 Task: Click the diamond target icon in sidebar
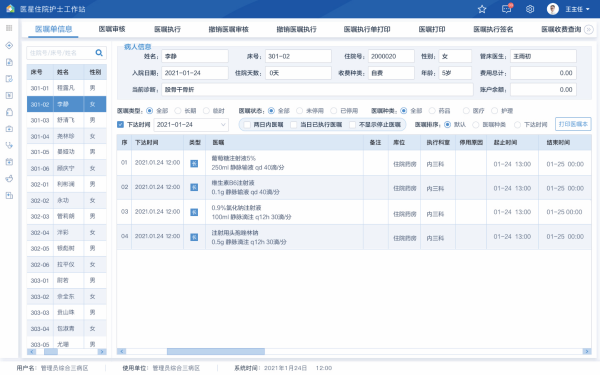click(9, 46)
